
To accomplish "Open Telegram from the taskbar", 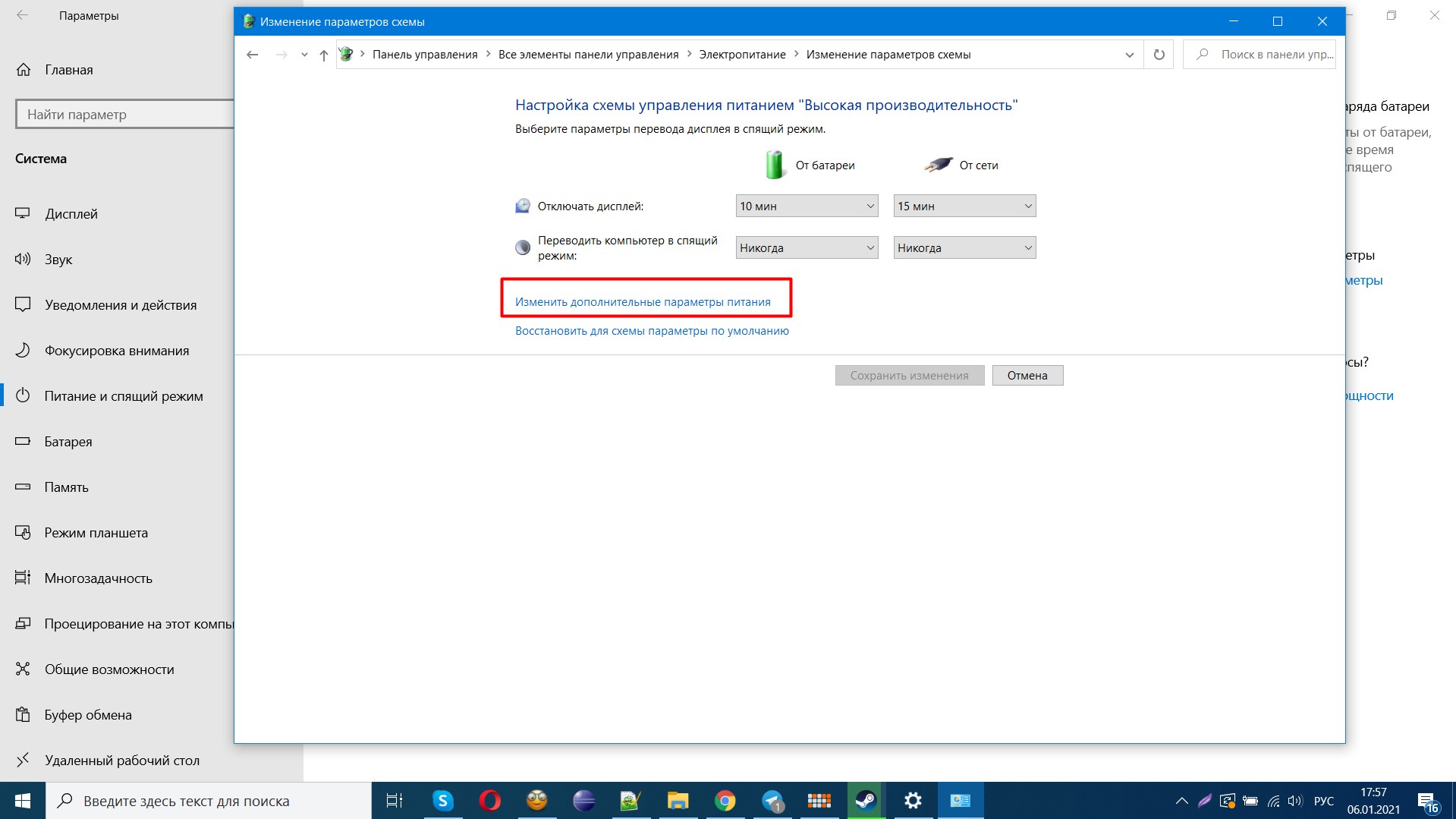I will 772,801.
